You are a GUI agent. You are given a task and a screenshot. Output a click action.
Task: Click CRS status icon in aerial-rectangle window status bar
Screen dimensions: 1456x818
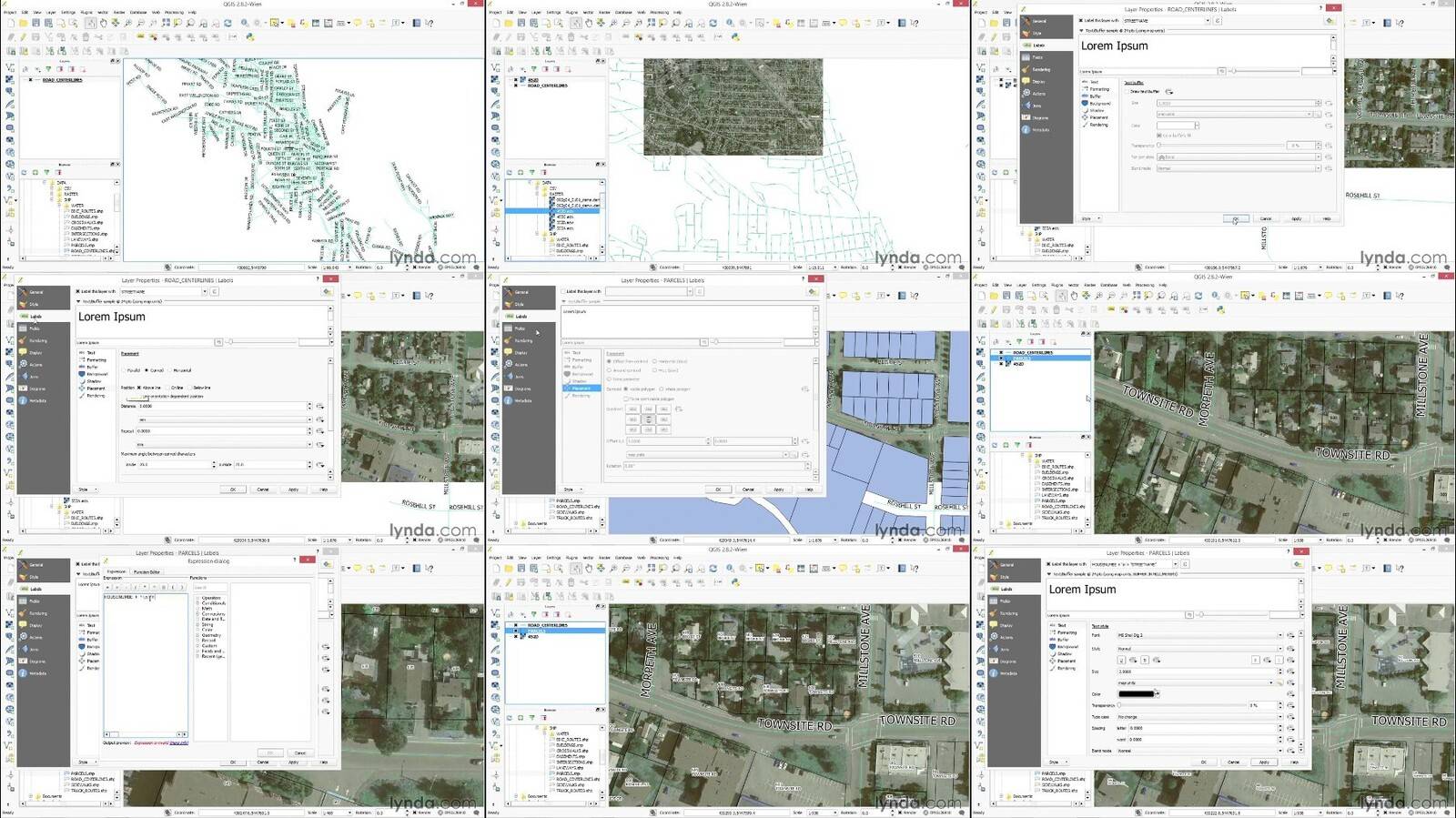(x=925, y=268)
